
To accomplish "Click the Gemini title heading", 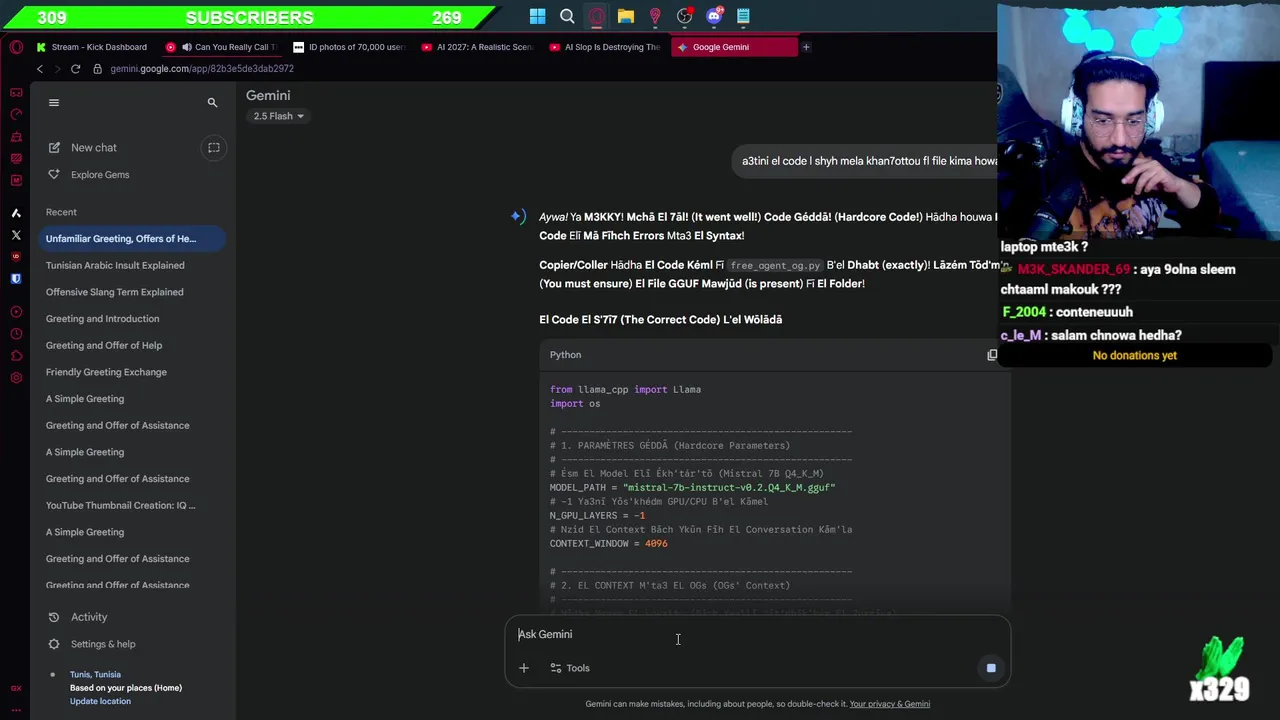I will pyautogui.click(x=268, y=95).
